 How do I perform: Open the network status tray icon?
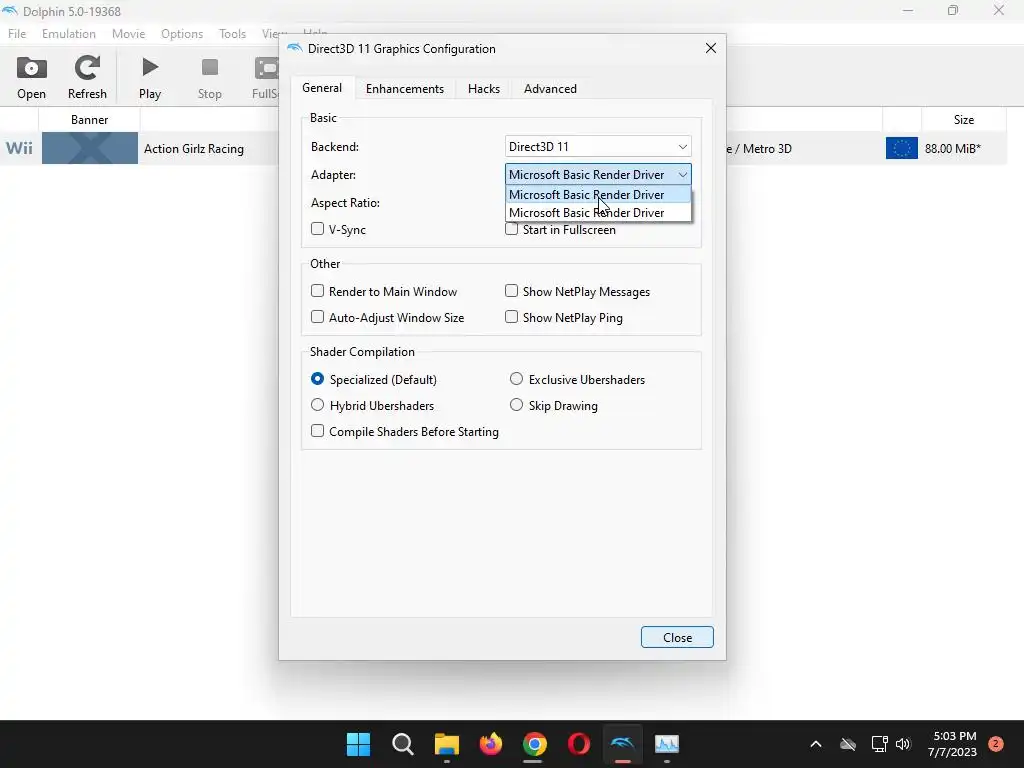879,744
